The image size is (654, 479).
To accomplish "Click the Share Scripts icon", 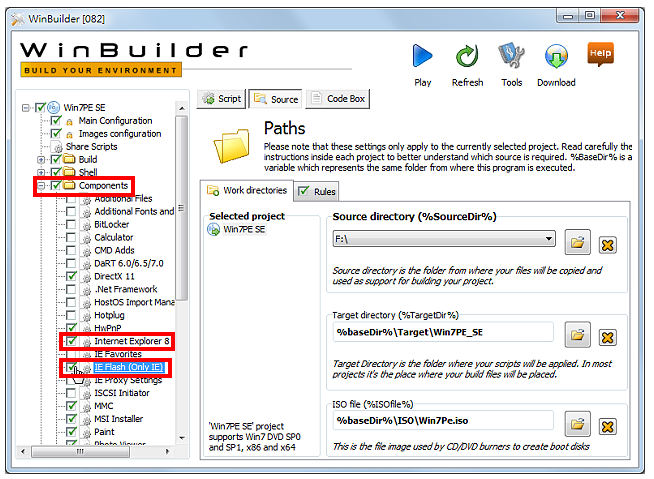I will click(x=56, y=147).
